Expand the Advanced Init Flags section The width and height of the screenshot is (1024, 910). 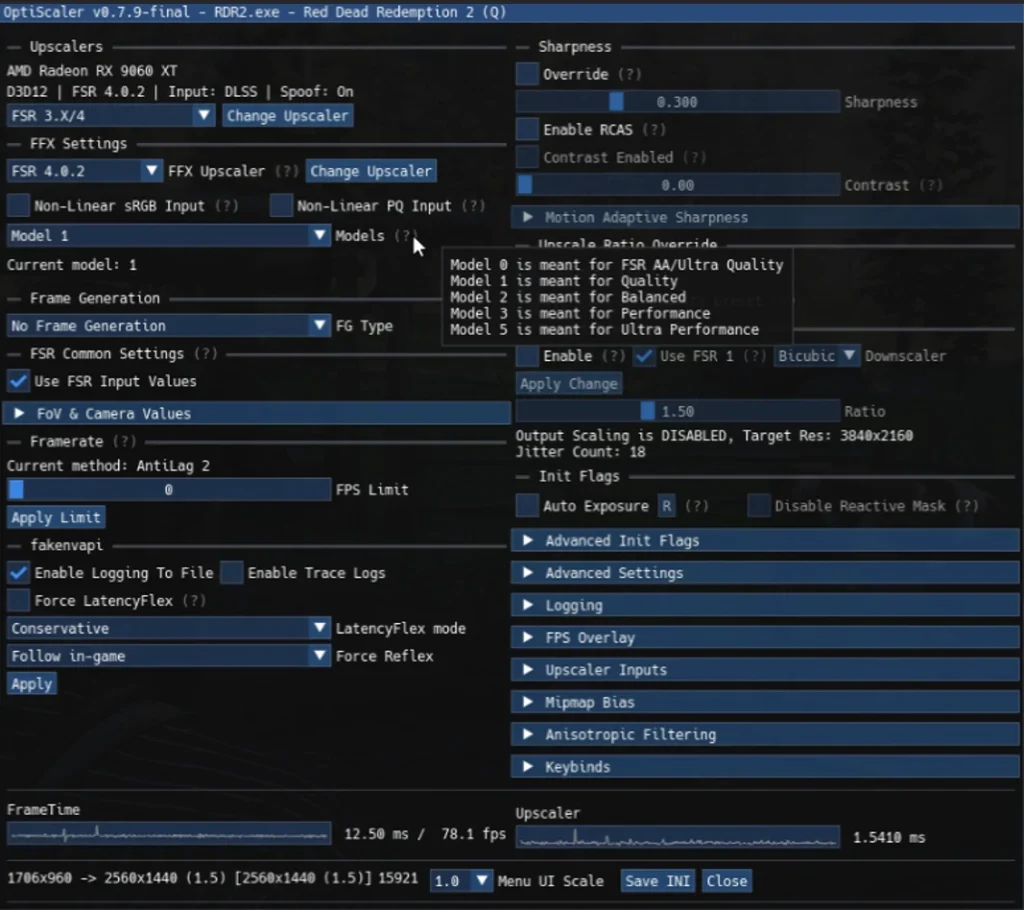765,541
